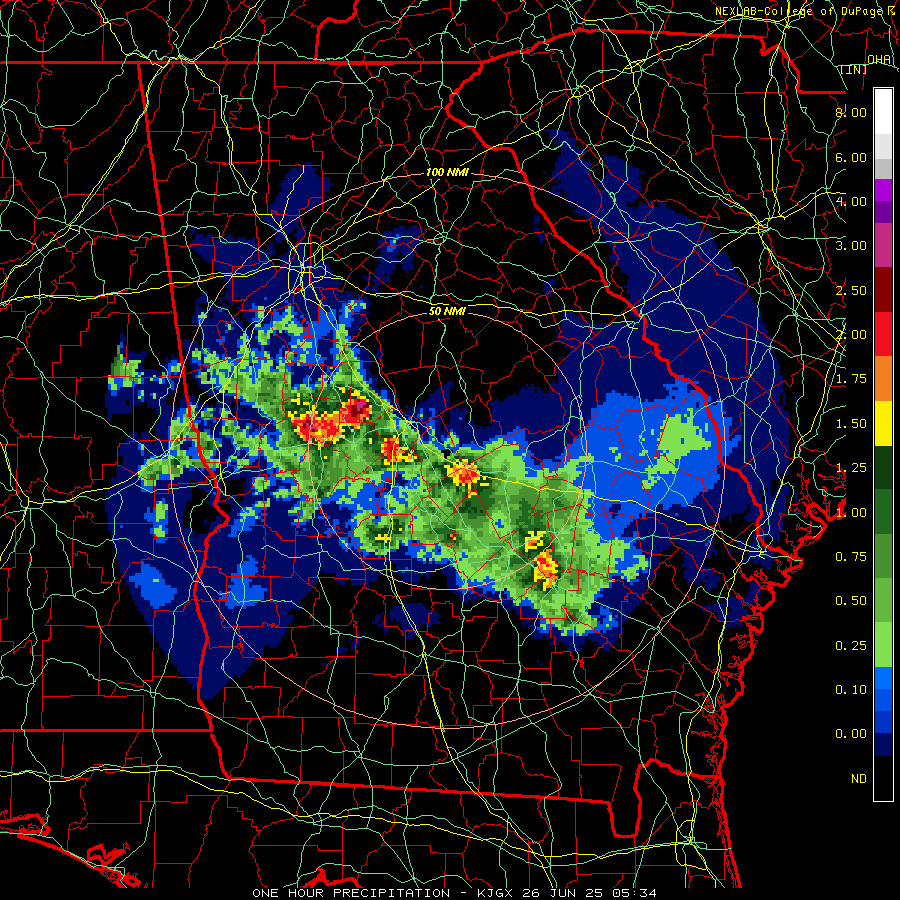The image size is (900, 900).
Task: Select the pink swatch in the color scale
Action: (883, 246)
